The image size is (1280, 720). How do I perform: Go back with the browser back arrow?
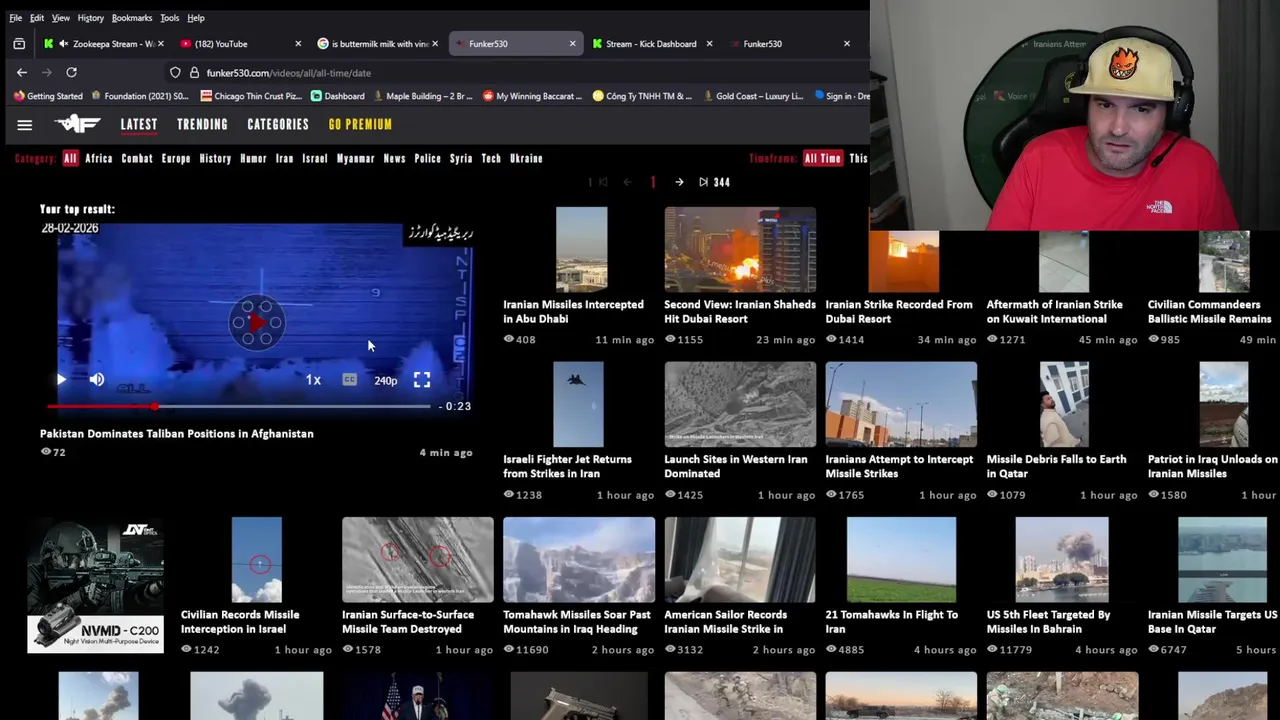click(22, 72)
